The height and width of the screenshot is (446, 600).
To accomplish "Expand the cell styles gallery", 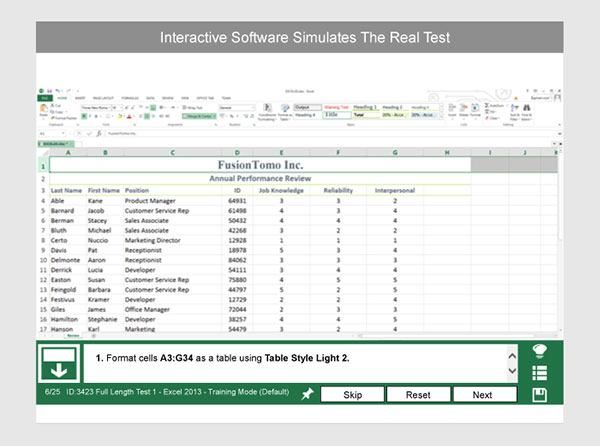I will (441, 117).
